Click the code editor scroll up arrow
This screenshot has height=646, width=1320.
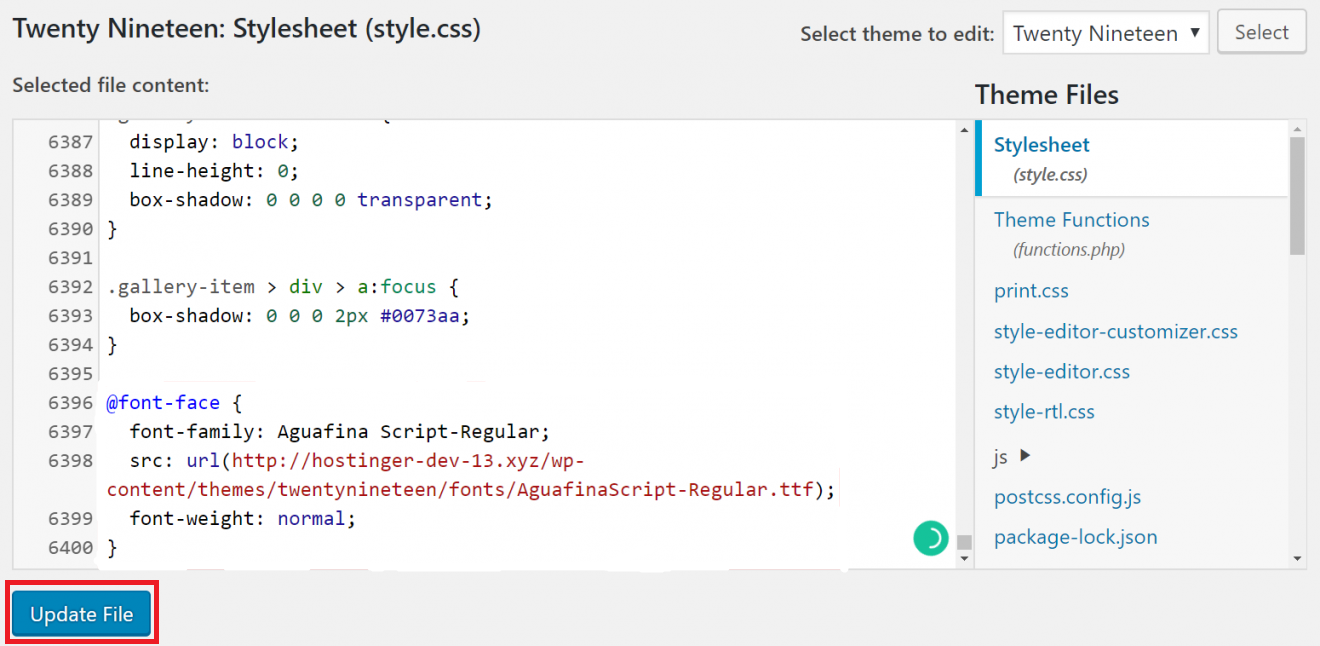(964, 130)
